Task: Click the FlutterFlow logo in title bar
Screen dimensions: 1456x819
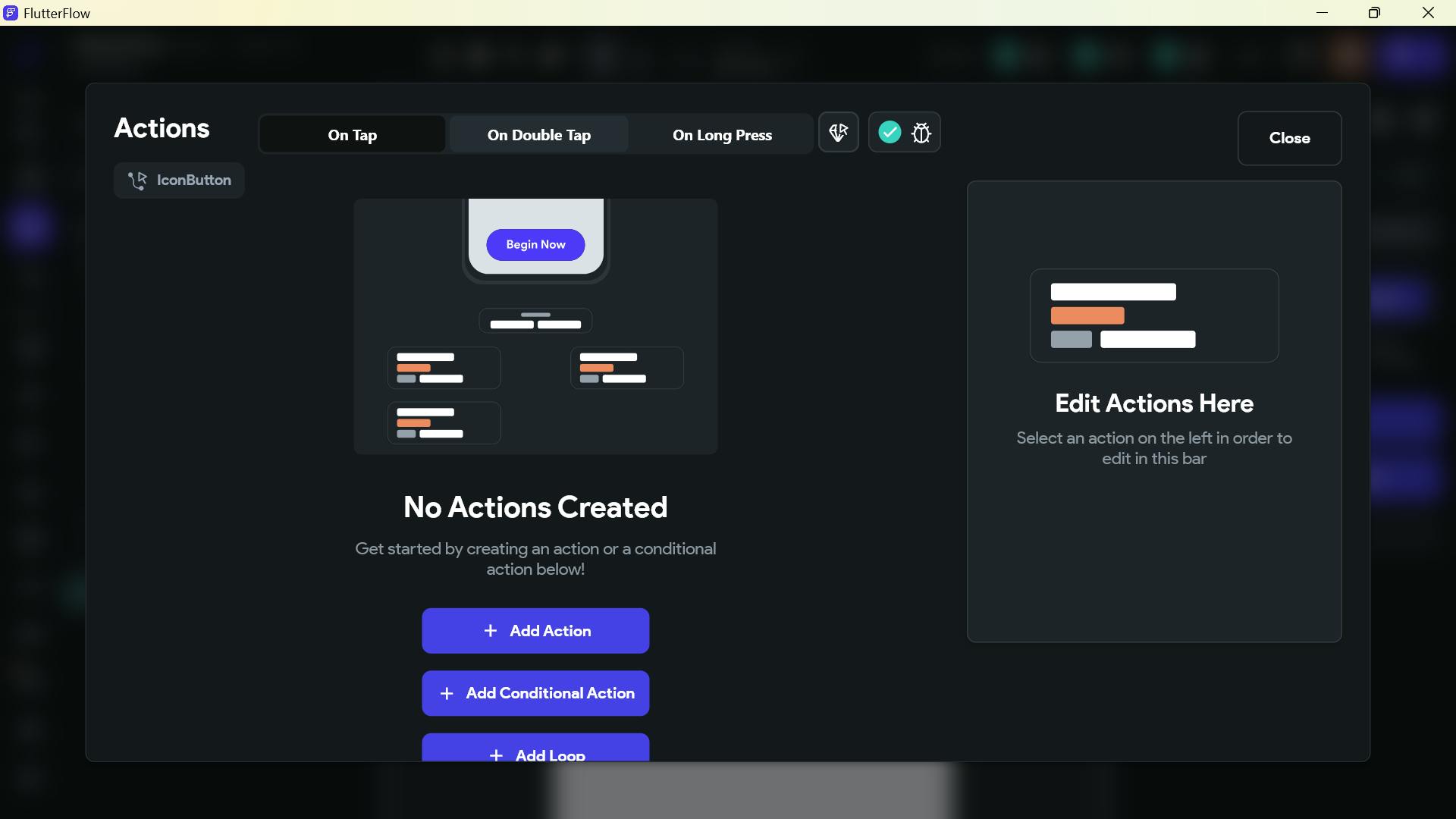Action: (x=11, y=13)
